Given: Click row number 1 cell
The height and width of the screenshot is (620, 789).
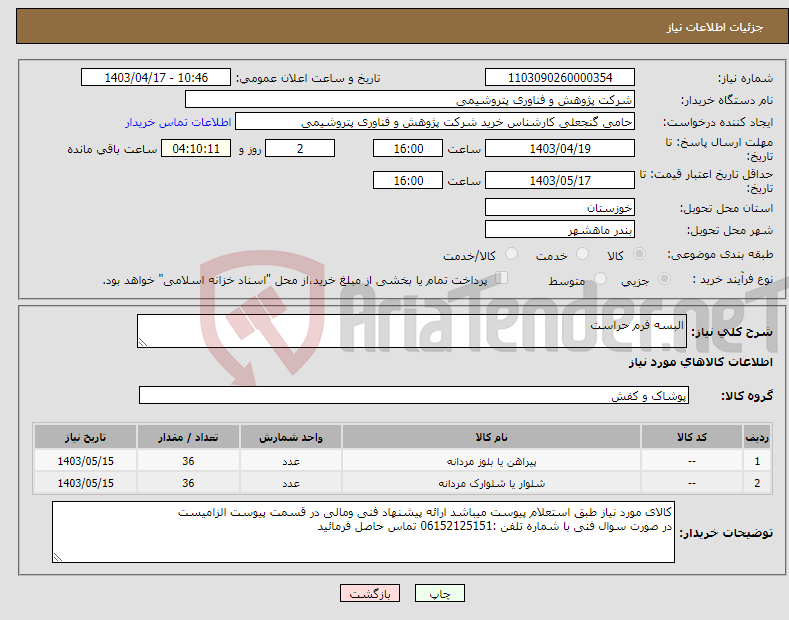Looking at the screenshot, I should pyautogui.click(x=757, y=461).
